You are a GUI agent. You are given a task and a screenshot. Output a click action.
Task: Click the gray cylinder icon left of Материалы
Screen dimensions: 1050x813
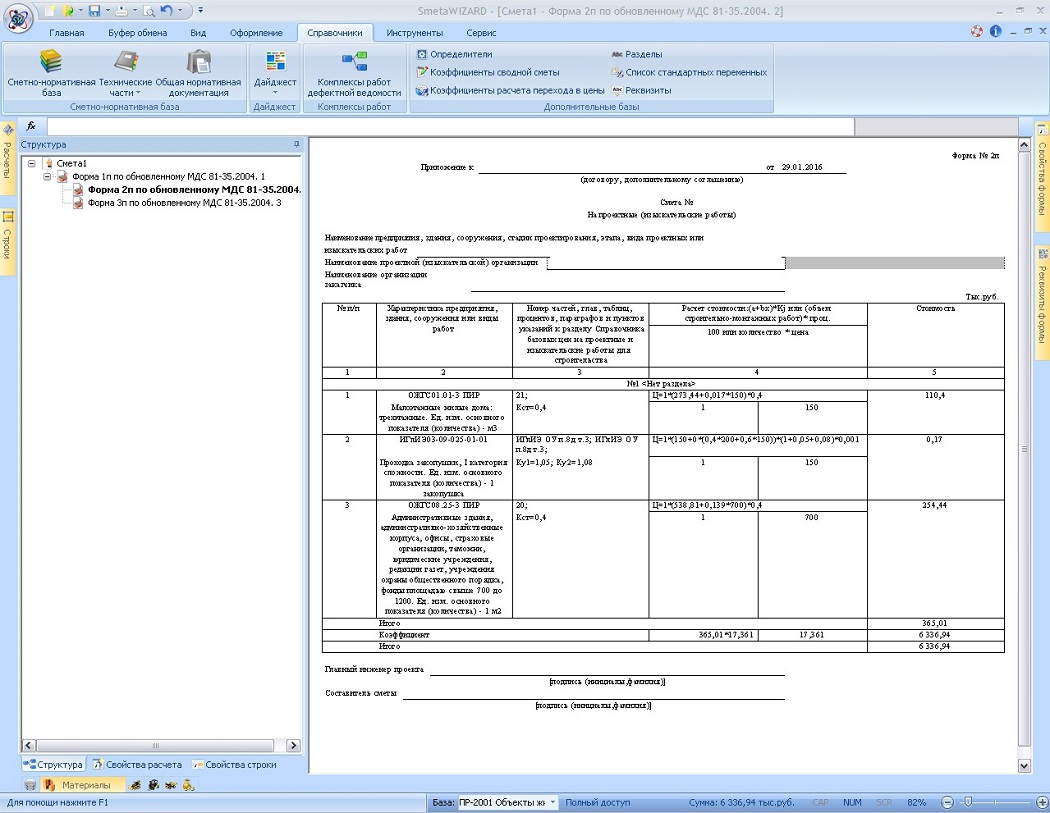(30, 785)
